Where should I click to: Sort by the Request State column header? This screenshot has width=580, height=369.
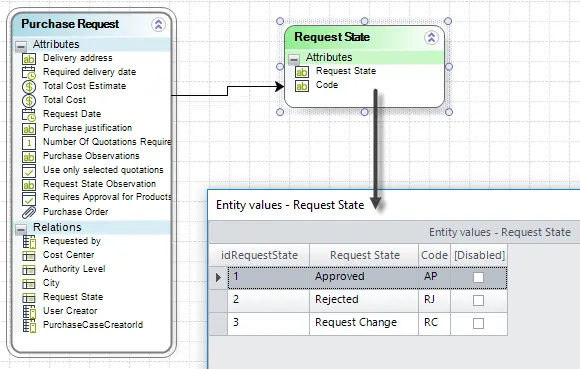pos(364,255)
